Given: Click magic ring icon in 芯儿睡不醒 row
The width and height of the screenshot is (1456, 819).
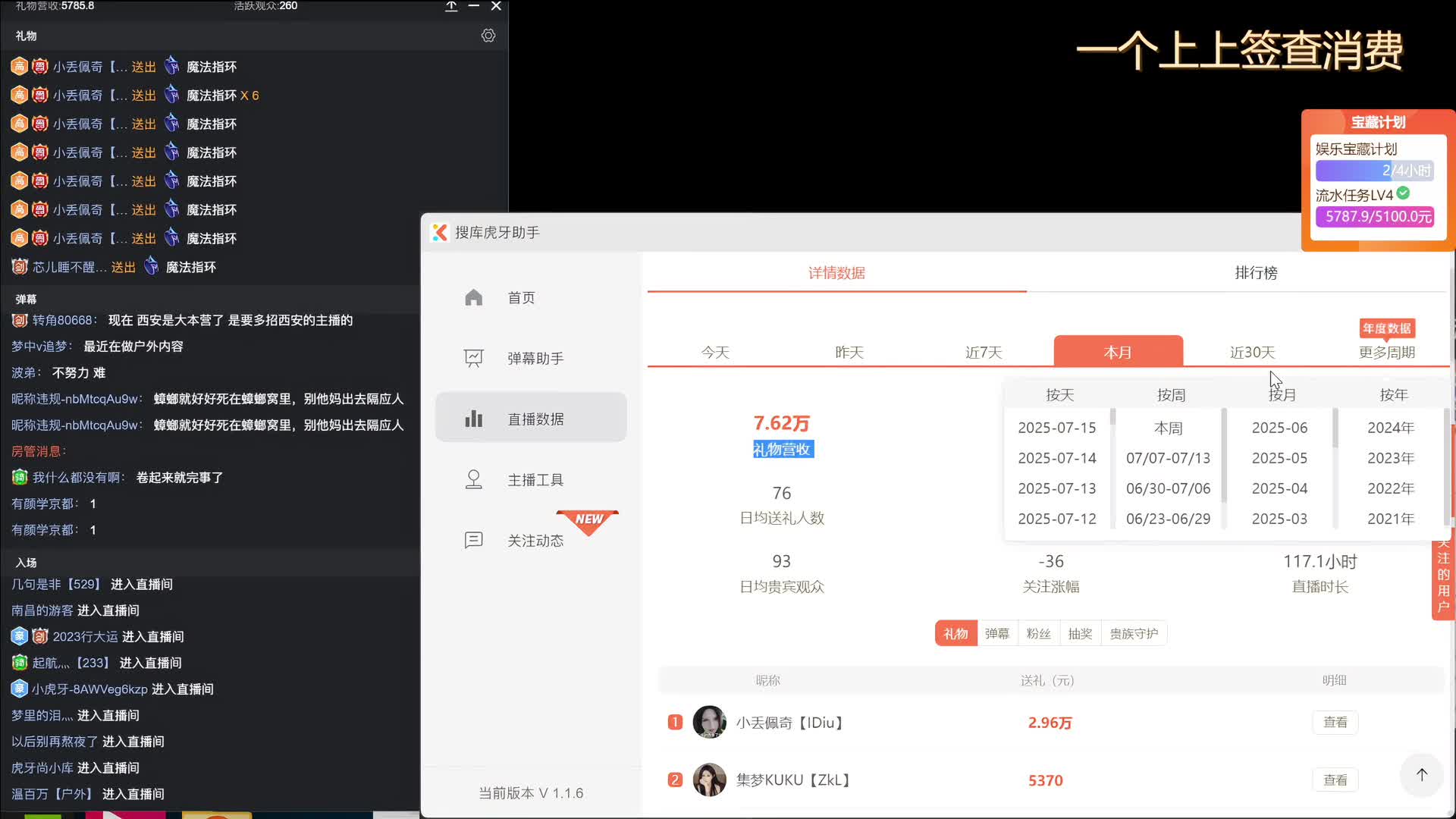Looking at the screenshot, I should pos(152,266).
